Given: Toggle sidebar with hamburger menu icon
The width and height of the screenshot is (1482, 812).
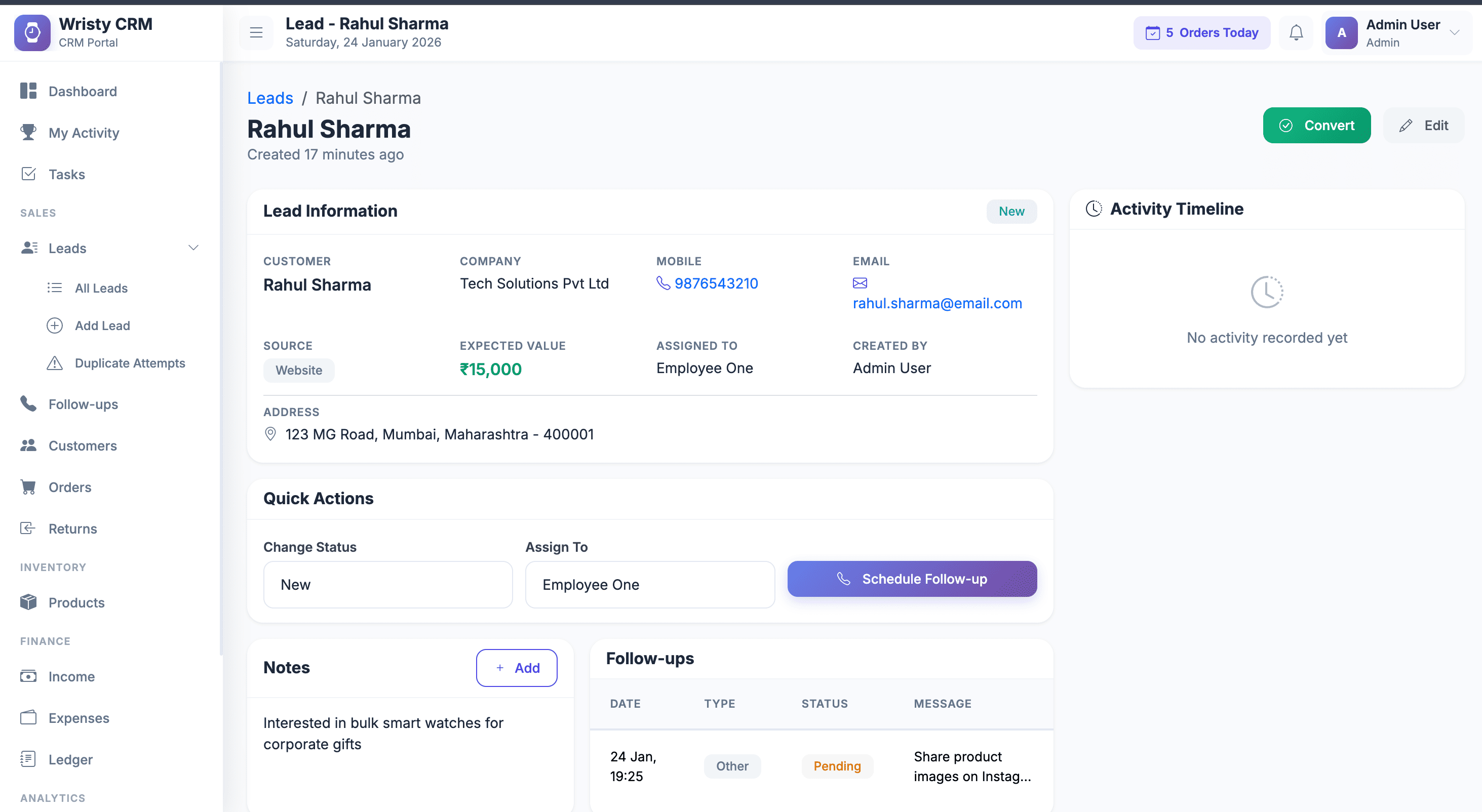Looking at the screenshot, I should (256, 33).
